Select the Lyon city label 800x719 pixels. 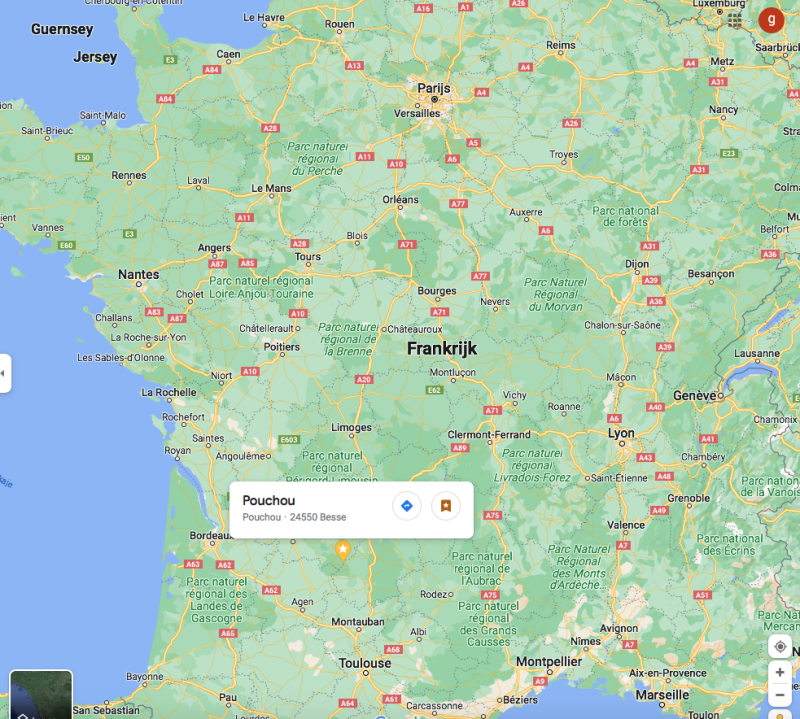click(621, 433)
